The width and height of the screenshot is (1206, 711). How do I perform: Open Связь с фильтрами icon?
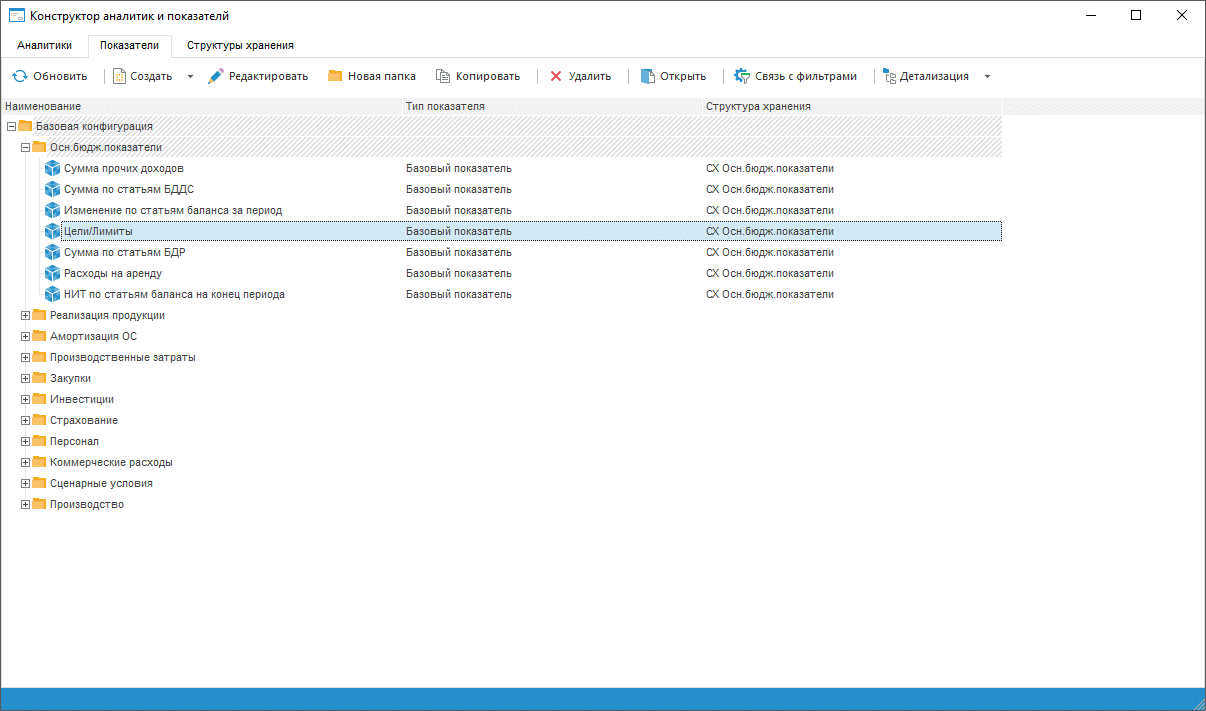(x=742, y=76)
